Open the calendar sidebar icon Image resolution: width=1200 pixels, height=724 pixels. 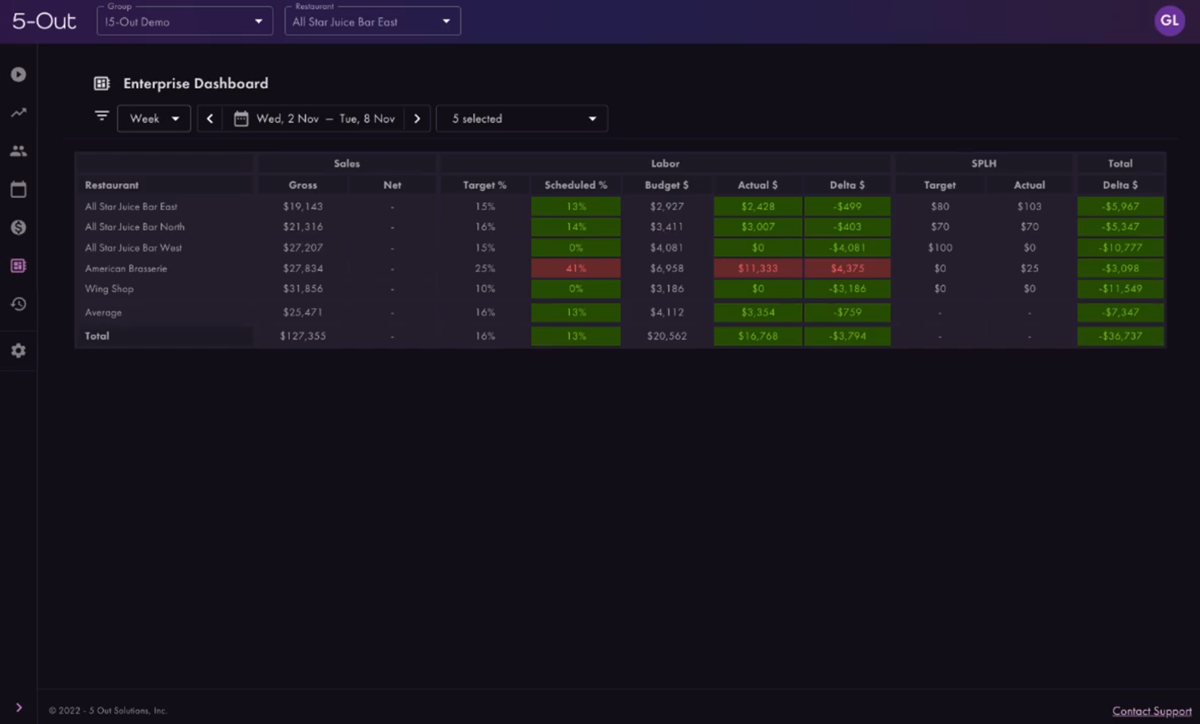point(18,189)
